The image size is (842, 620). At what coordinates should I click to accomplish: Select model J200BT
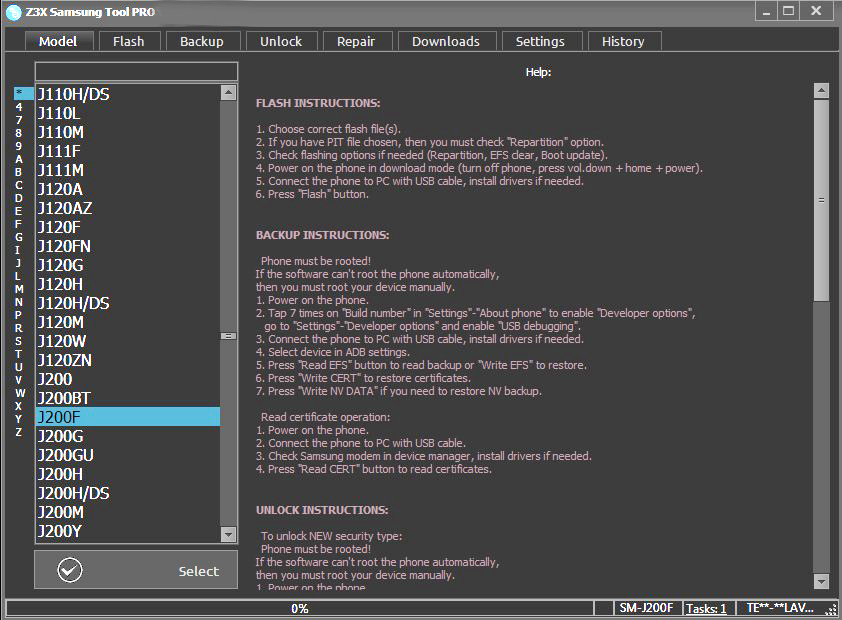(128, 398)
